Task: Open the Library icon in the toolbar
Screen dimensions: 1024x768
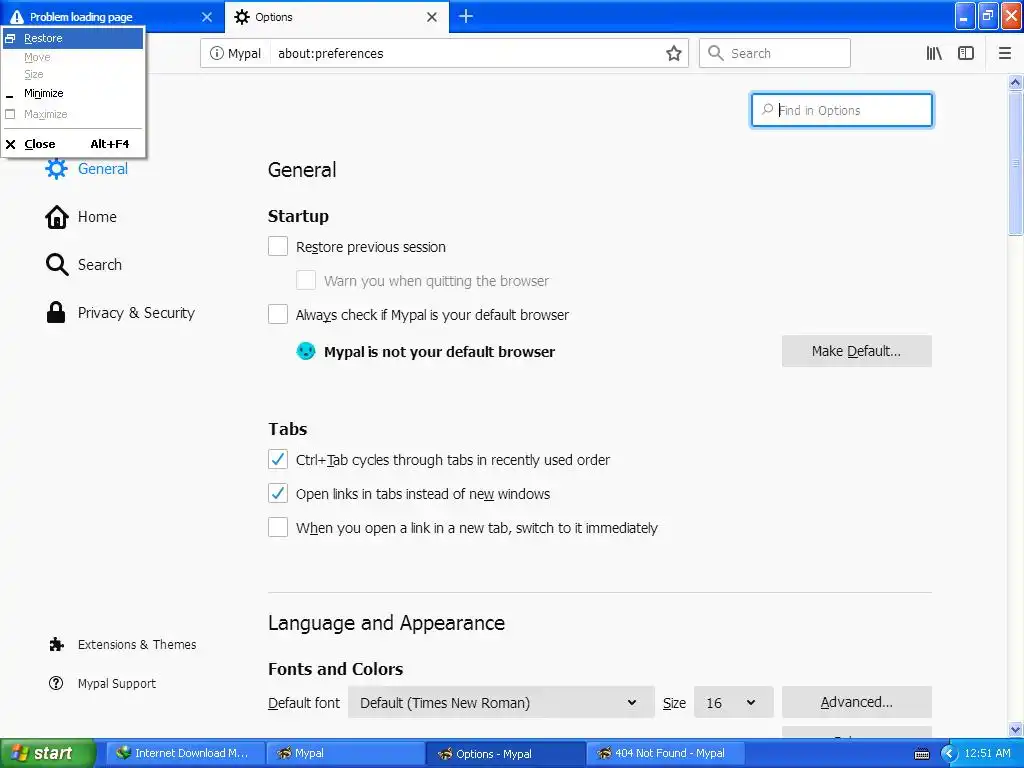Action: coord(934,54)
